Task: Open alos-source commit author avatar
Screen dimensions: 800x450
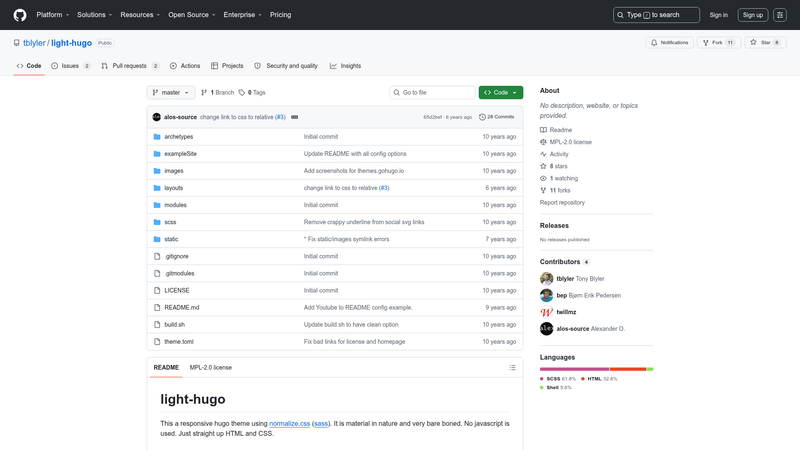Action: [x=157, y=117]
